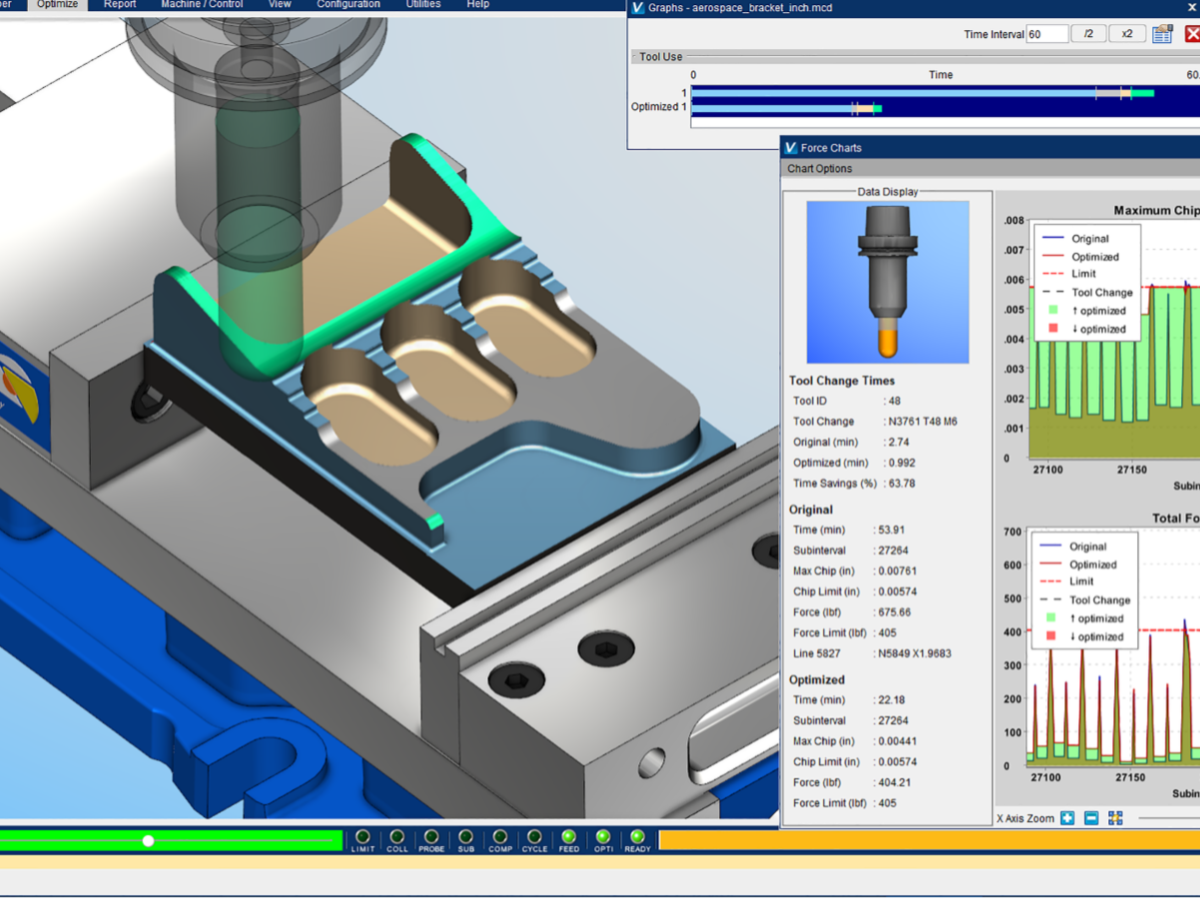
Task: Toggle the READY status light
Action: tap(637, 838)
